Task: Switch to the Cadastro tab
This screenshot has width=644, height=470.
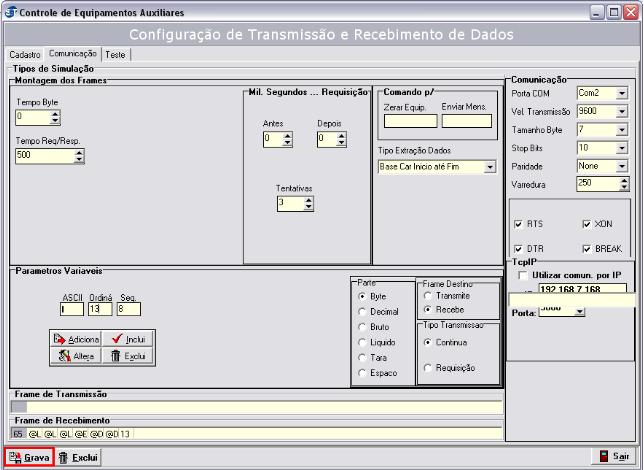Action: pyautogui.click(x=25, y=54)
